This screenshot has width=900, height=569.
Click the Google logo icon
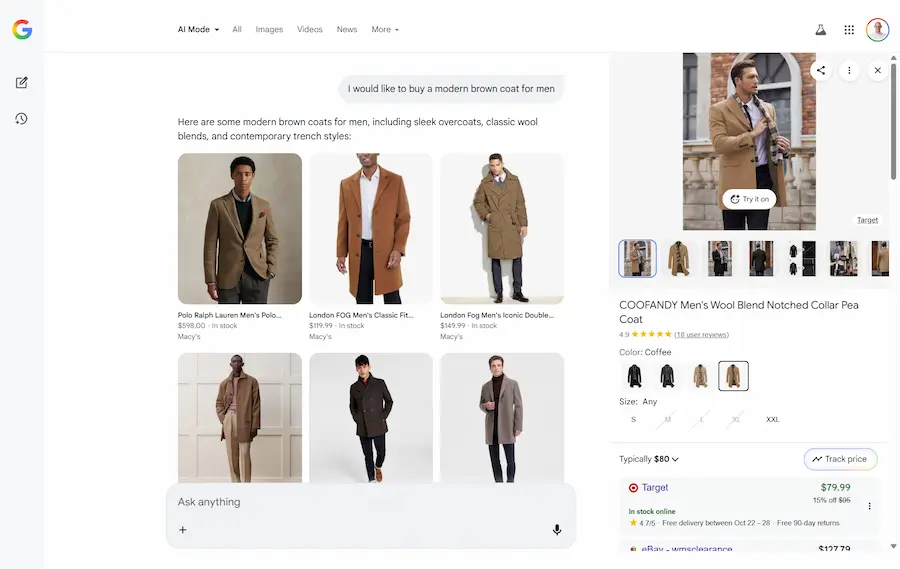(22, 30)
